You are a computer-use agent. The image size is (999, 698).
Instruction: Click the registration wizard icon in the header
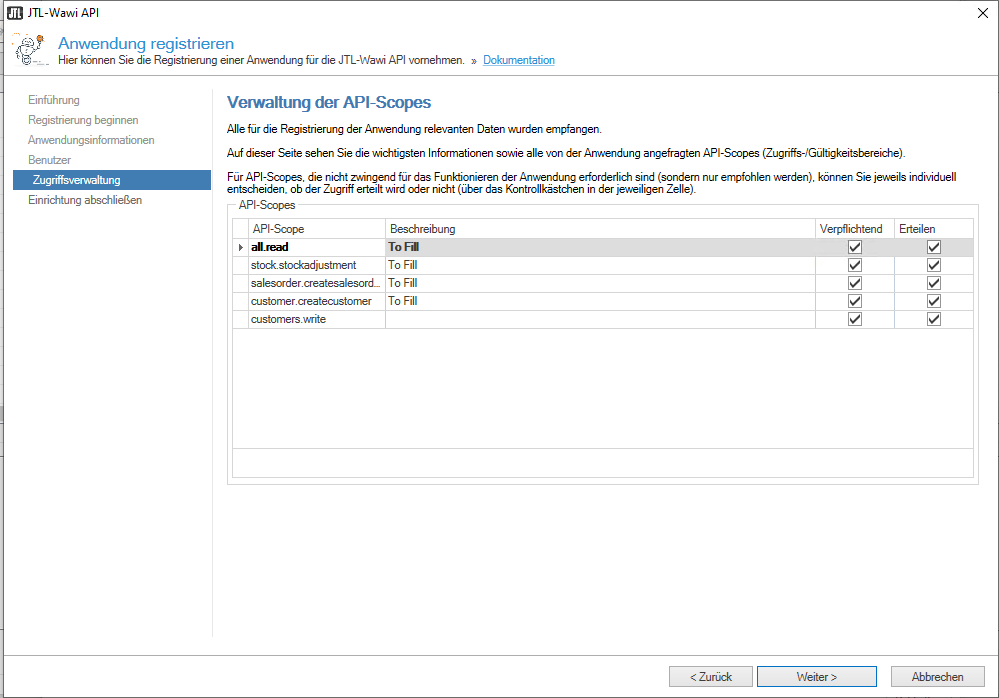click(29, 47)
